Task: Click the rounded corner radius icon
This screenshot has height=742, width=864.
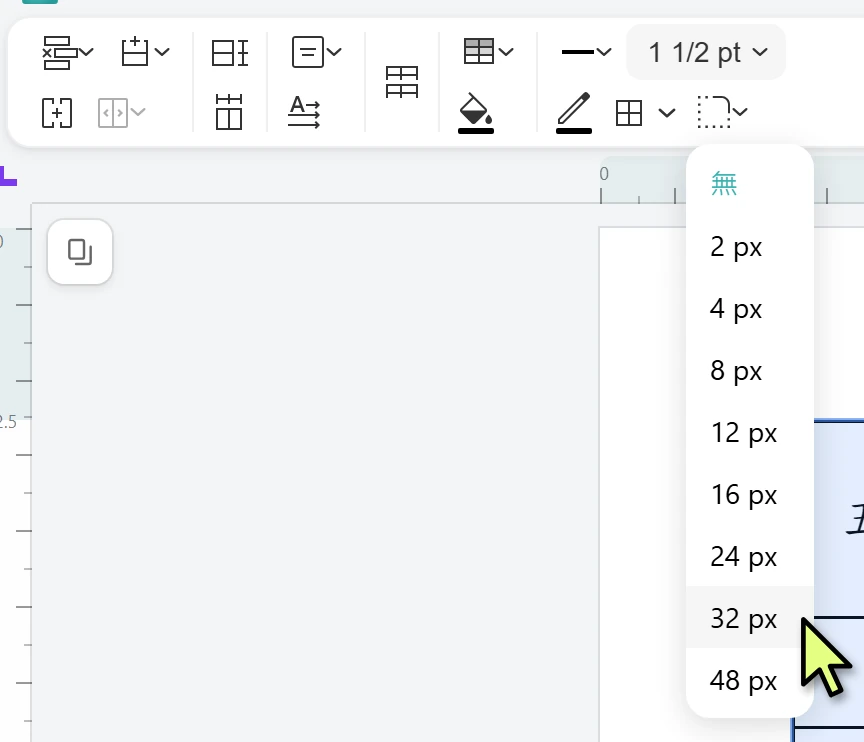Action: [x=714, y=112]
